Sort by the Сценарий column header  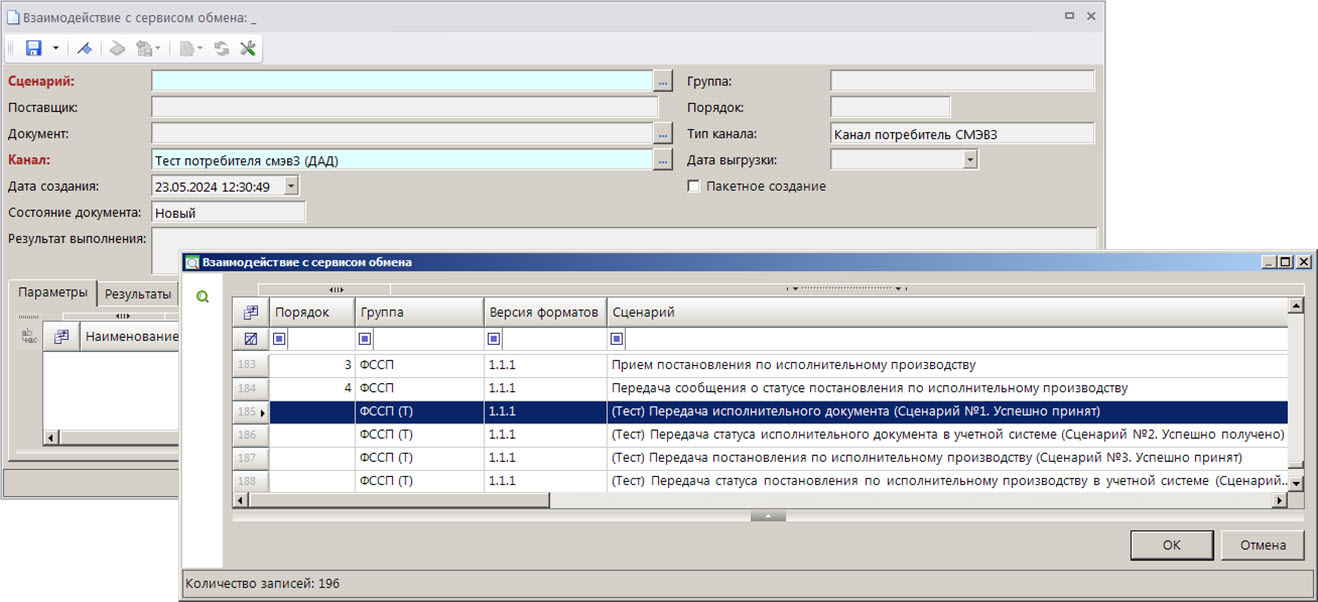click(947, 312)
